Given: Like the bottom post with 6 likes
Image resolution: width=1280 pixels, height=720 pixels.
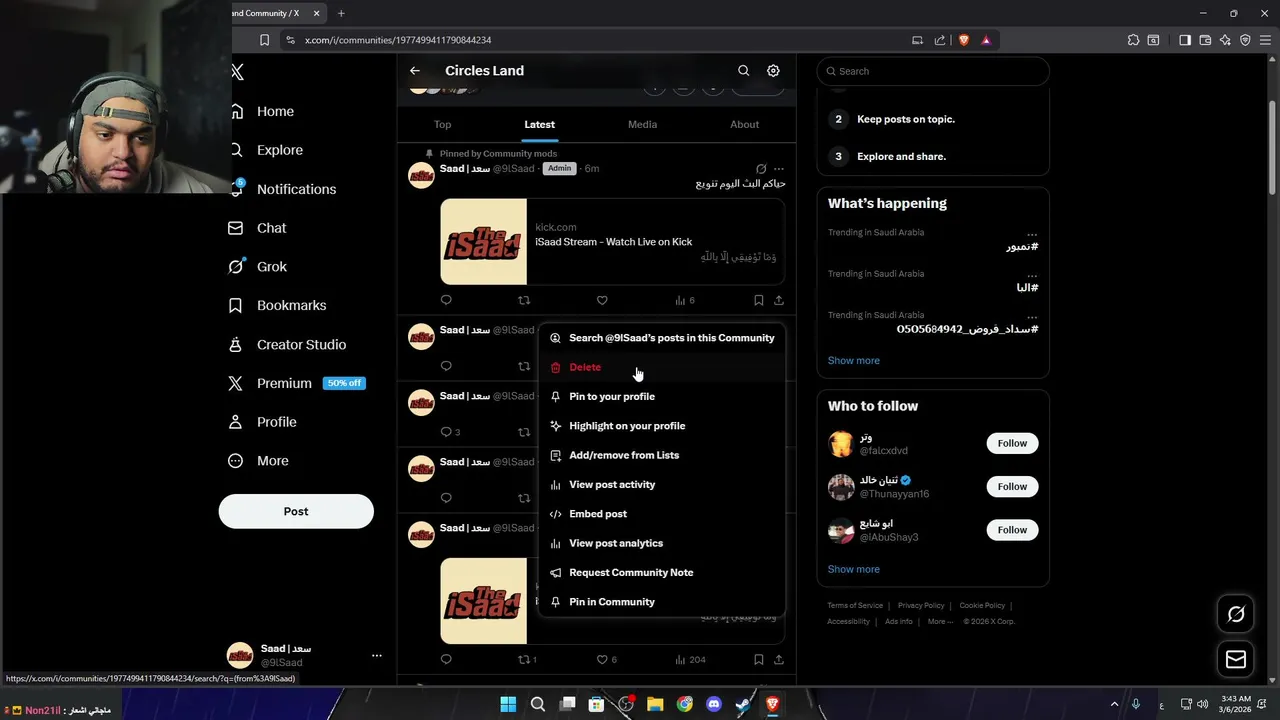Looking at the screenshot, I should [607, 660].
